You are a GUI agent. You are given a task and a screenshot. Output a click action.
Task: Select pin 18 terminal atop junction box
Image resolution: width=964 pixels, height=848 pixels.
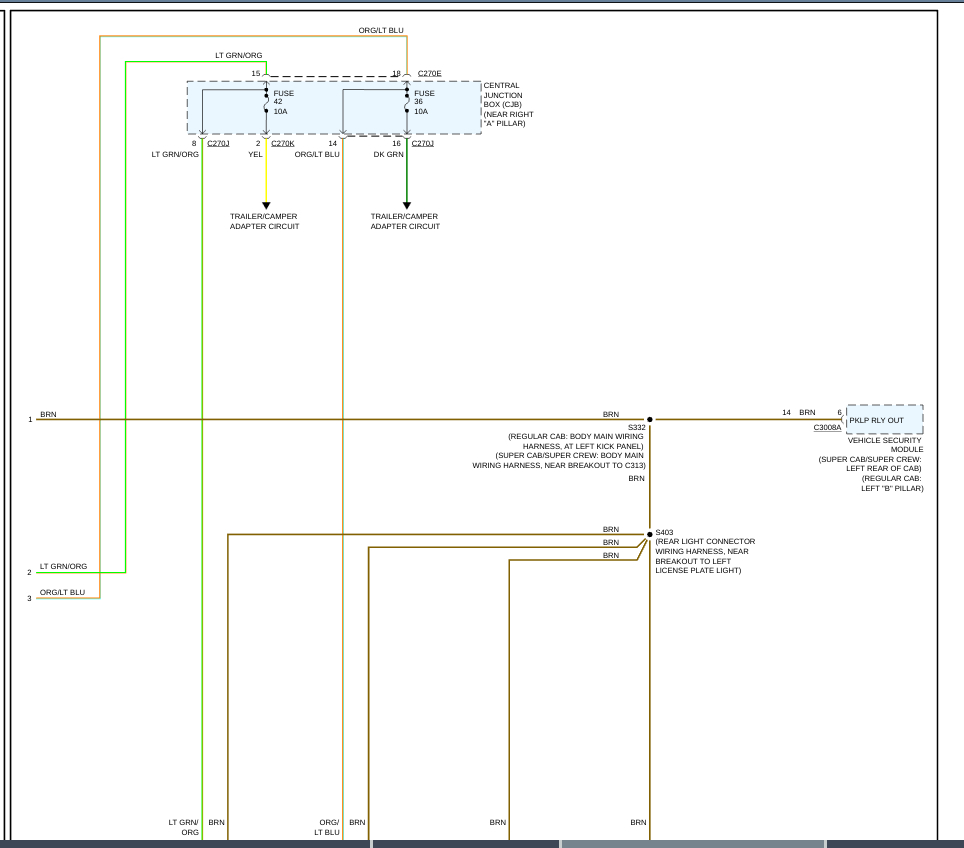coord(407,75)
